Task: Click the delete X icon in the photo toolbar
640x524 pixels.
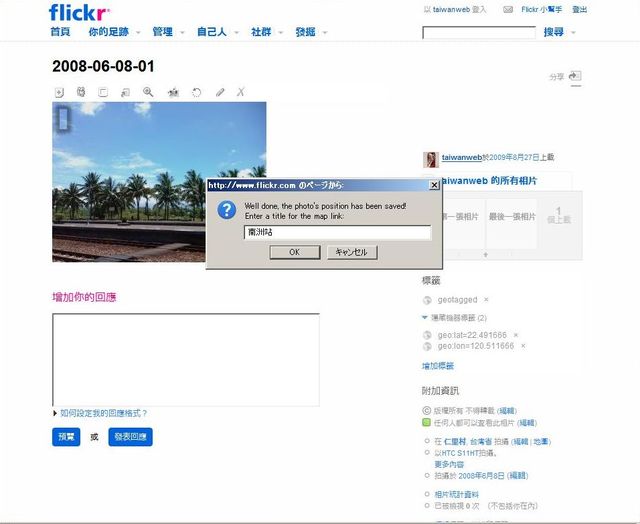Action: point(240,92)
